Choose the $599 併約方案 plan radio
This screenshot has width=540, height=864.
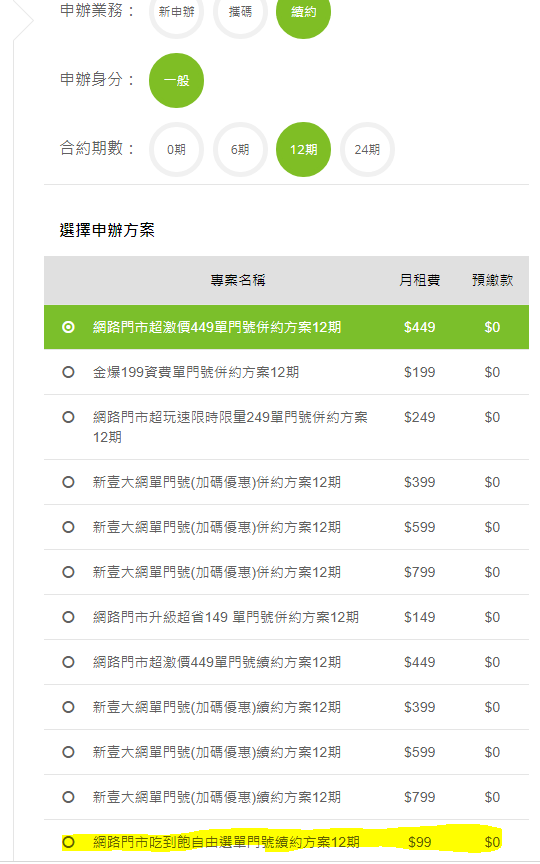pos(68,527)
